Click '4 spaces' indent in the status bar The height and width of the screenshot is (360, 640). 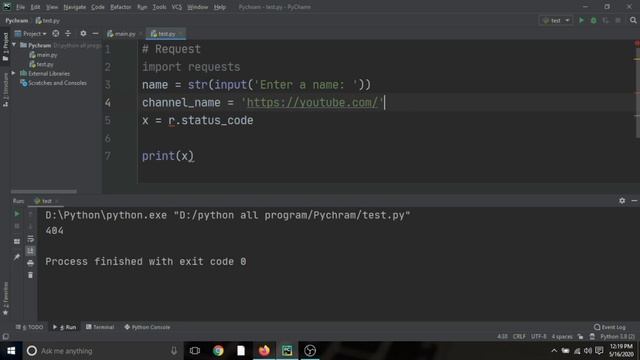coord(562,337)
